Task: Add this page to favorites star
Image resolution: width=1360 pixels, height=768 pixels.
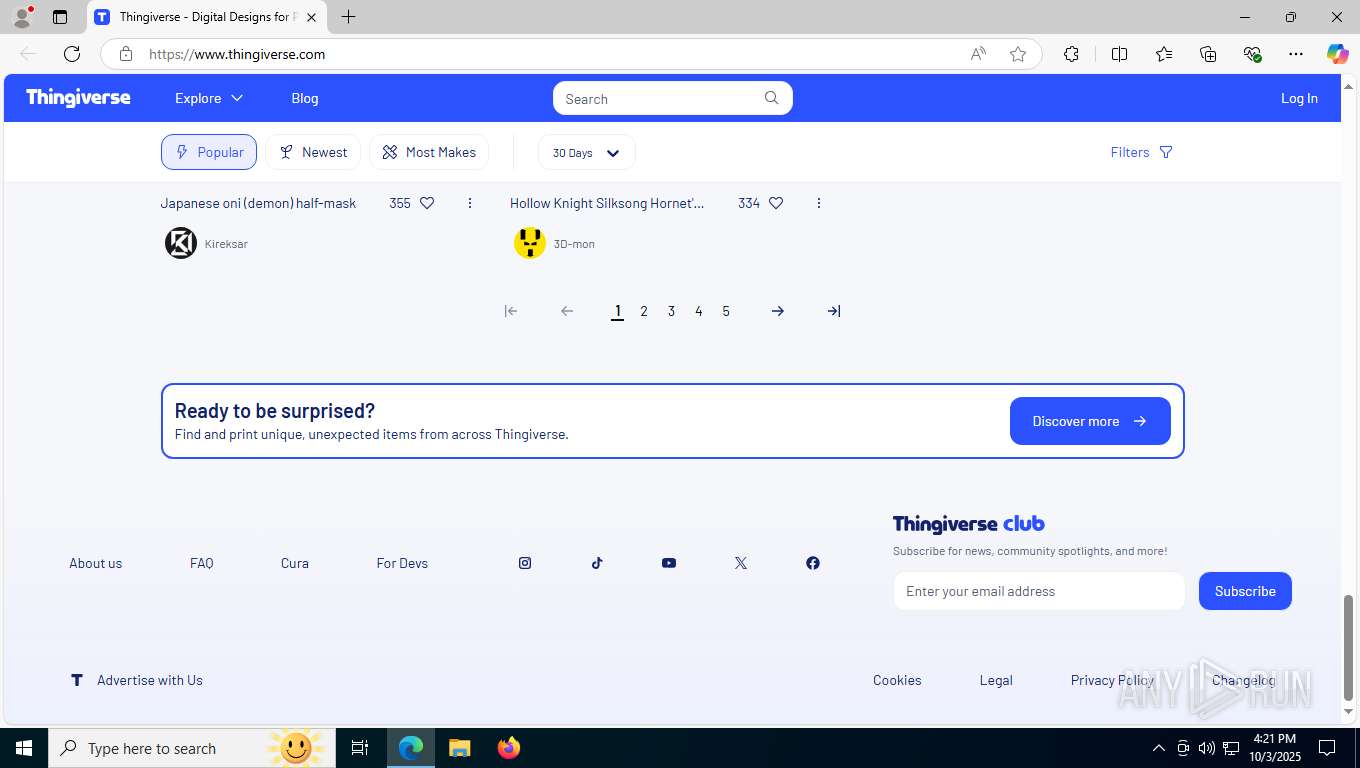Action: (1018, 54)
